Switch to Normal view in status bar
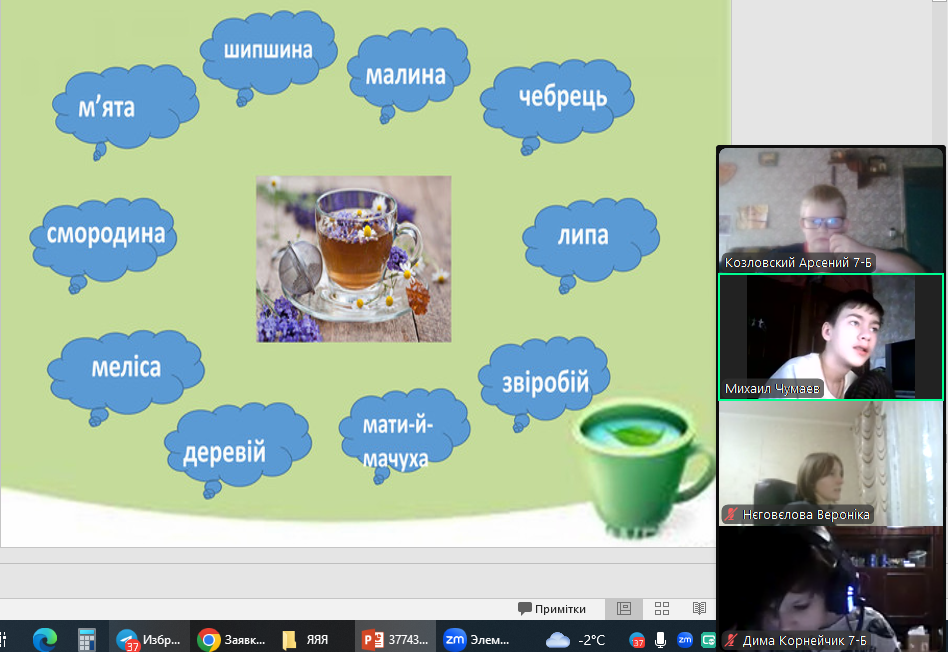 click(624, 608)
